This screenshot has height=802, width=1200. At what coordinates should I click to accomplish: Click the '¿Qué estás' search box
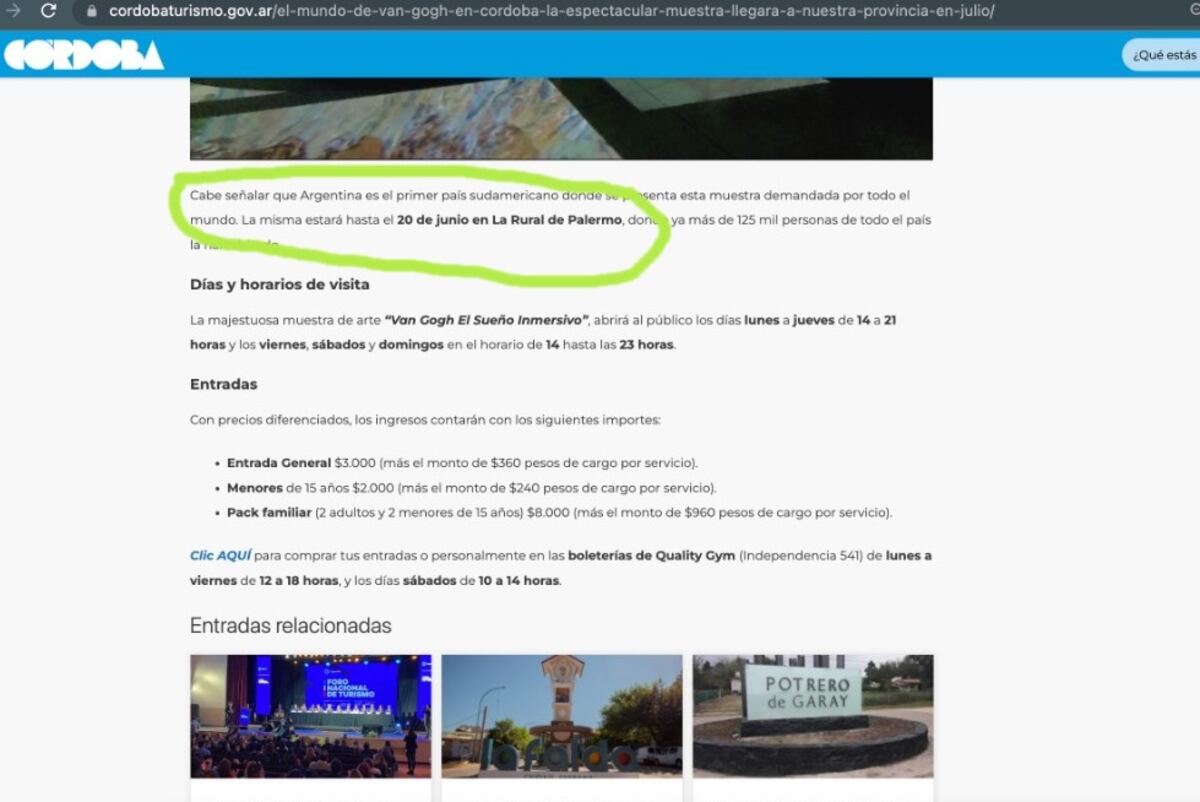click(1162, 55)
